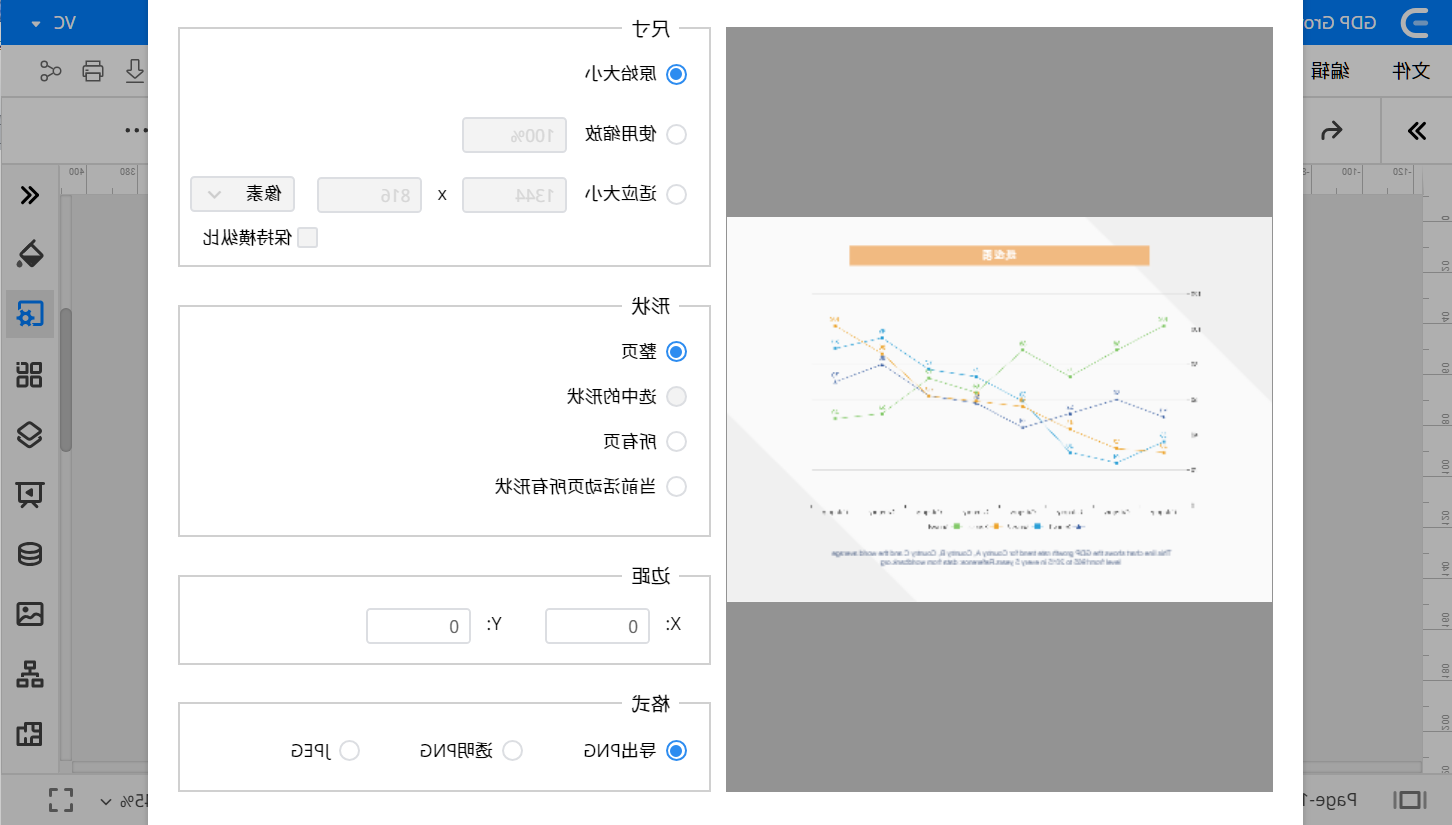The image size is (1452, 825).
Task: Click the Y margin input field
Action: pyautogui.click(x=418, y=626)
